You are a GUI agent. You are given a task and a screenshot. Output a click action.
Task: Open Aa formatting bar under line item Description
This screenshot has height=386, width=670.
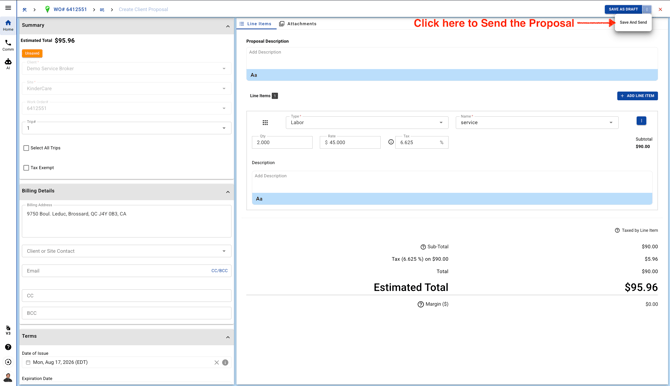pos(452,199)
